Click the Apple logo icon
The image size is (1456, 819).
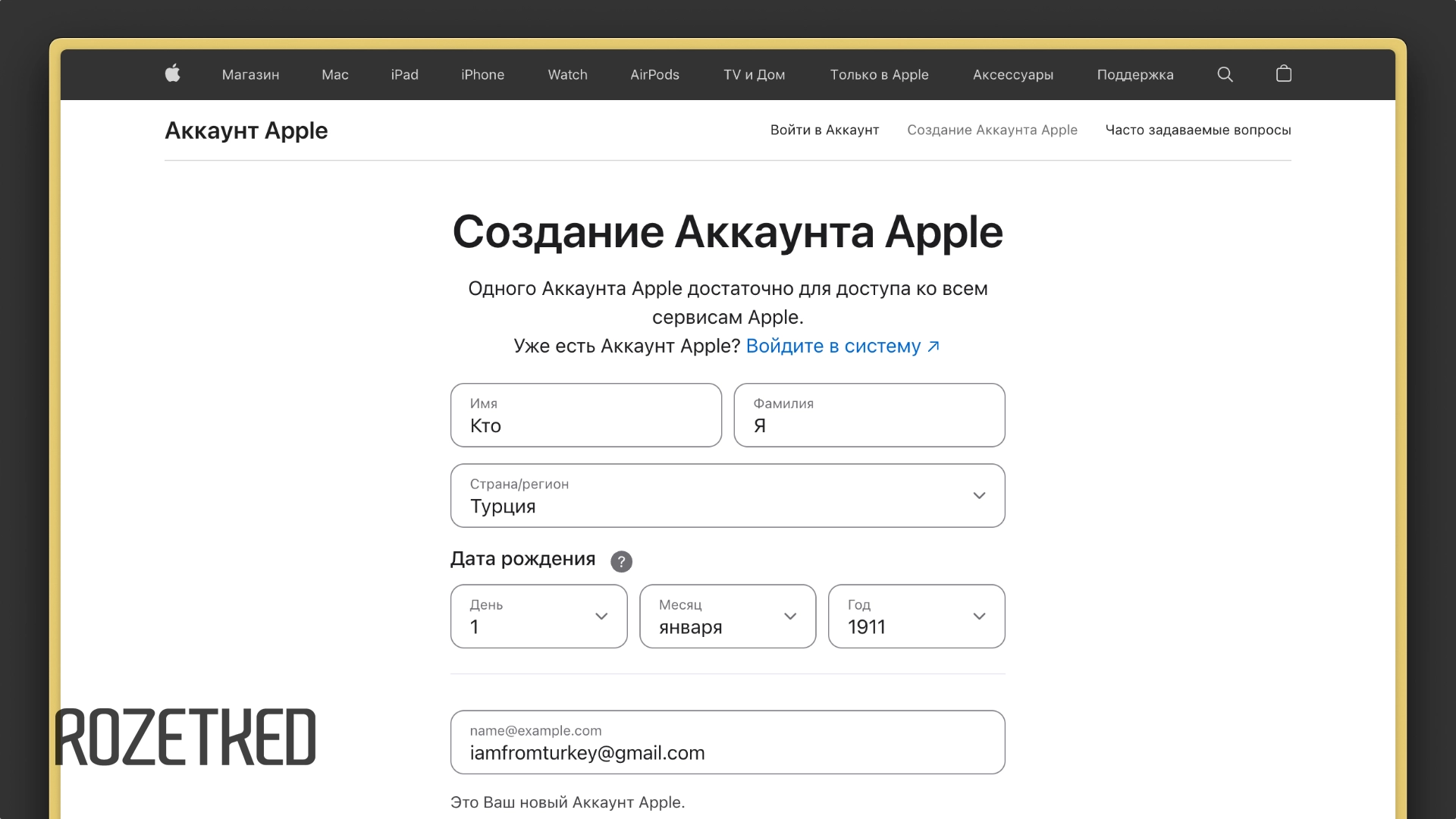(173, 74)
